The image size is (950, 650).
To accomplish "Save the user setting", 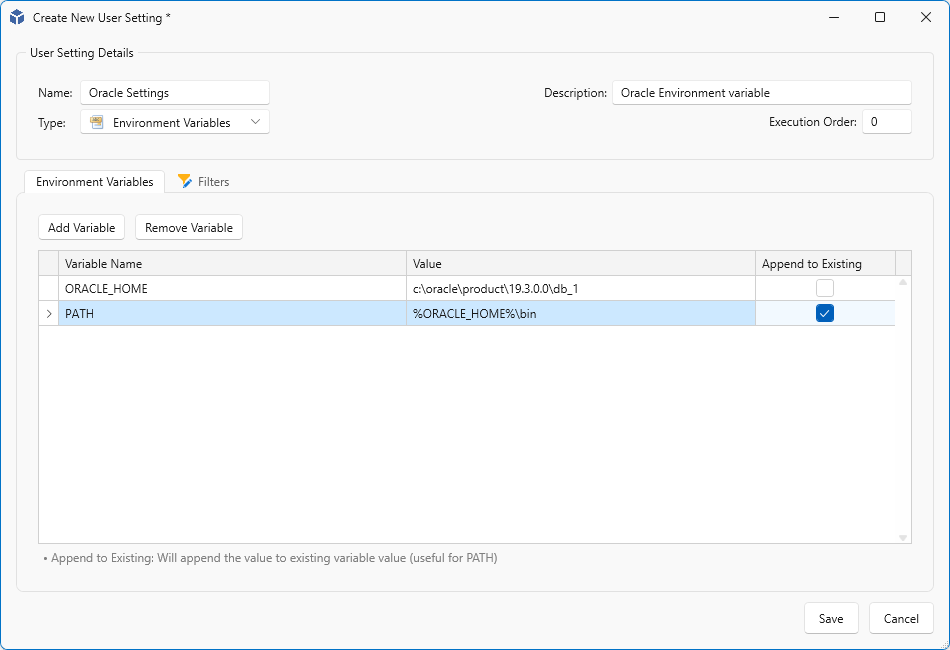I will click(x=831, y=618).
